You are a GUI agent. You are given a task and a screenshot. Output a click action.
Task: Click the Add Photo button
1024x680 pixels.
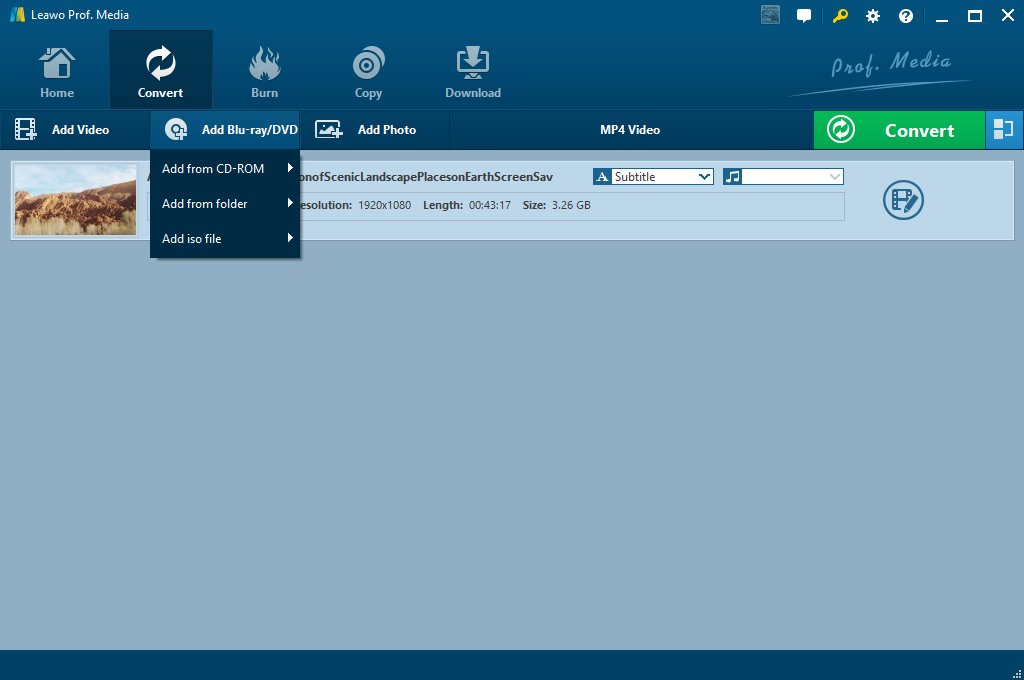pyautogui.click(x=374, y=130)
